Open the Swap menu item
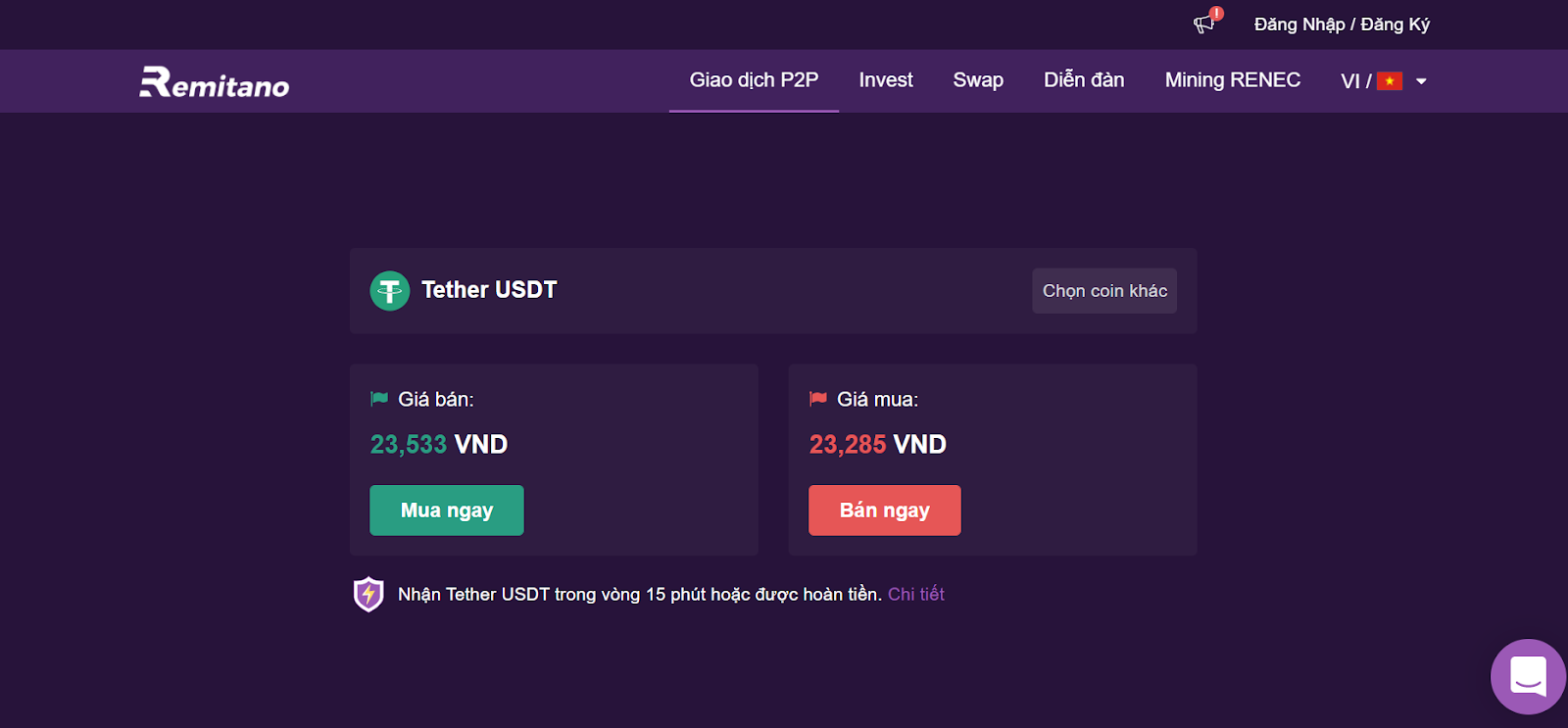The image size is (1568, 728). click(x=978, y=80)
